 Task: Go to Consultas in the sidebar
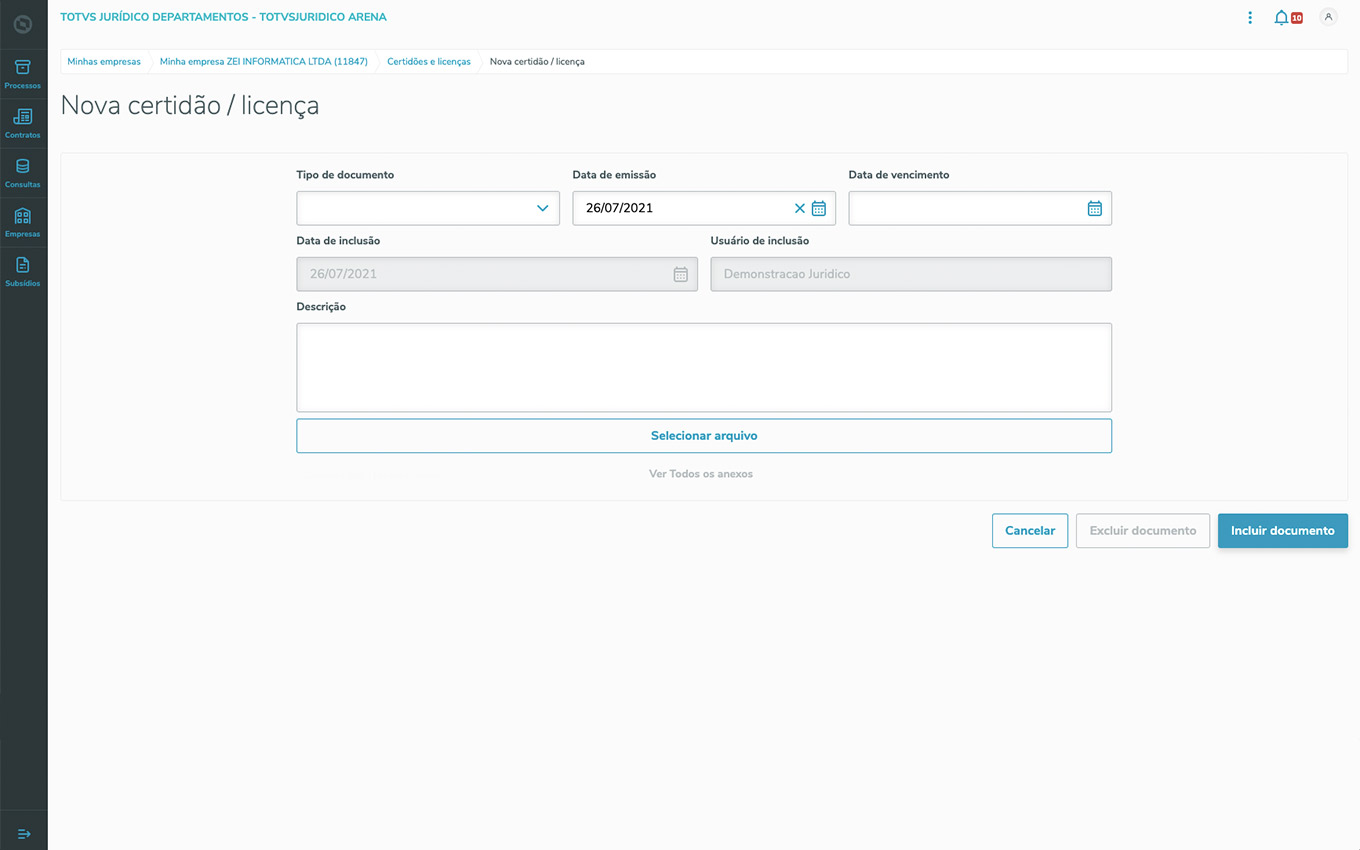pyautogui.click(x=23, y=172)
